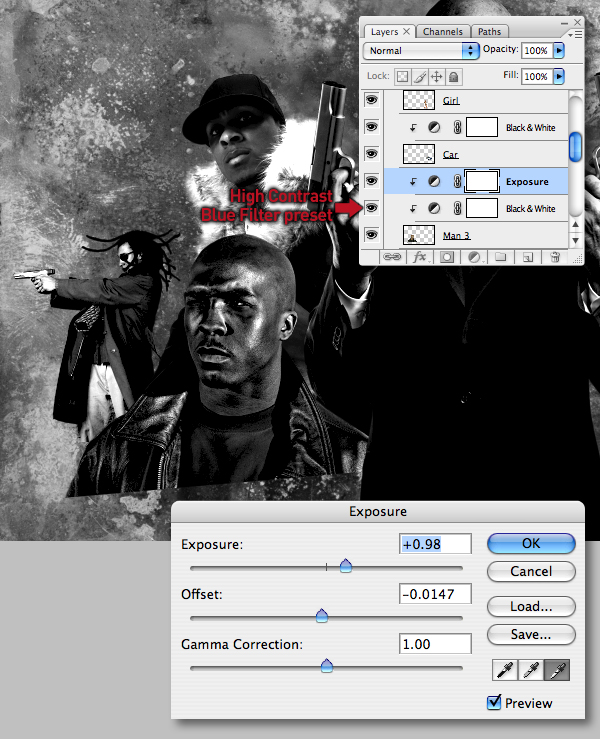Click the mask link chain on Exposure layer
The height and width of the screenshot is (739, 600).
pos(457,181)
